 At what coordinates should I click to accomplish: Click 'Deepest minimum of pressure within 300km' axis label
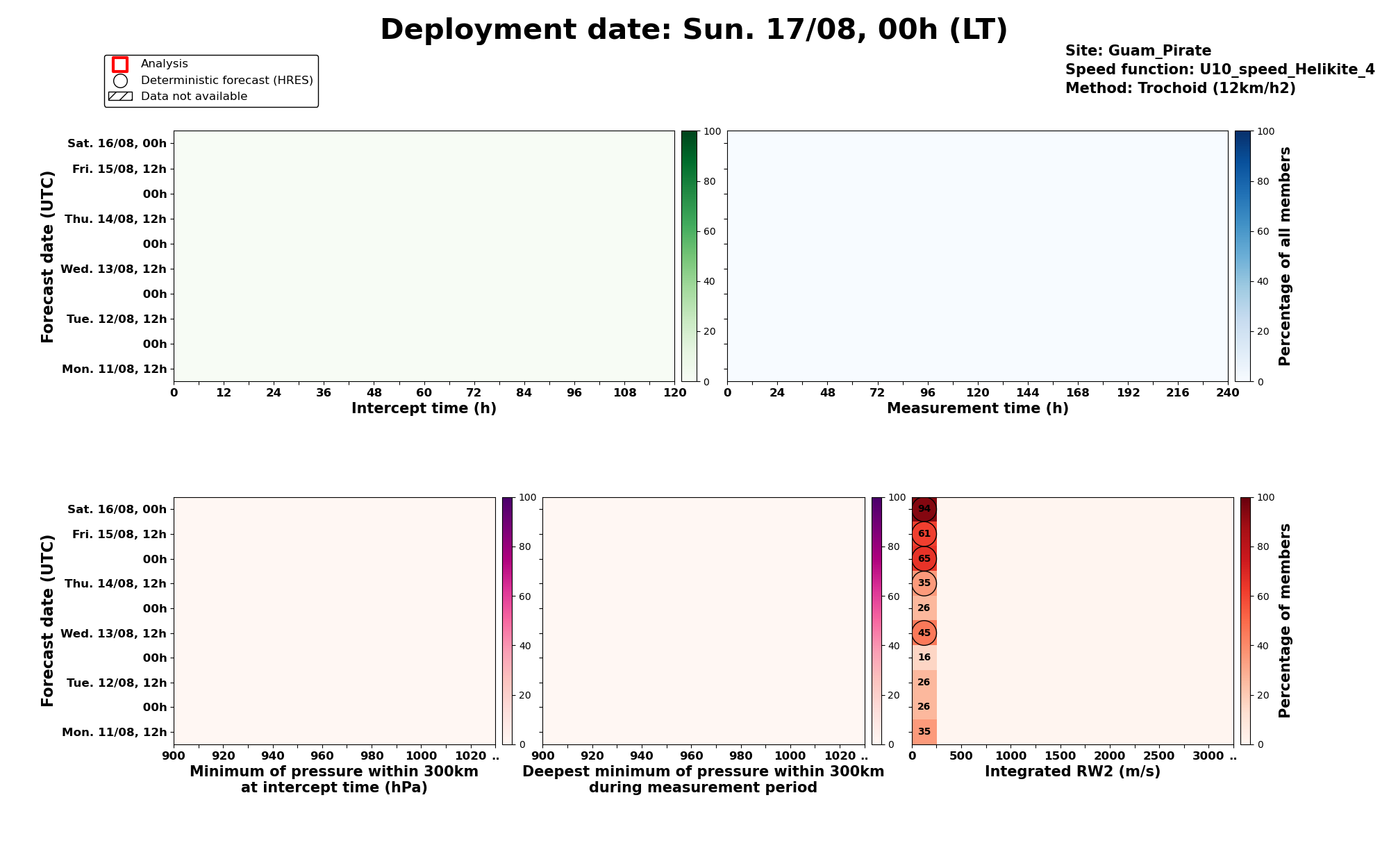coord(703,771)
